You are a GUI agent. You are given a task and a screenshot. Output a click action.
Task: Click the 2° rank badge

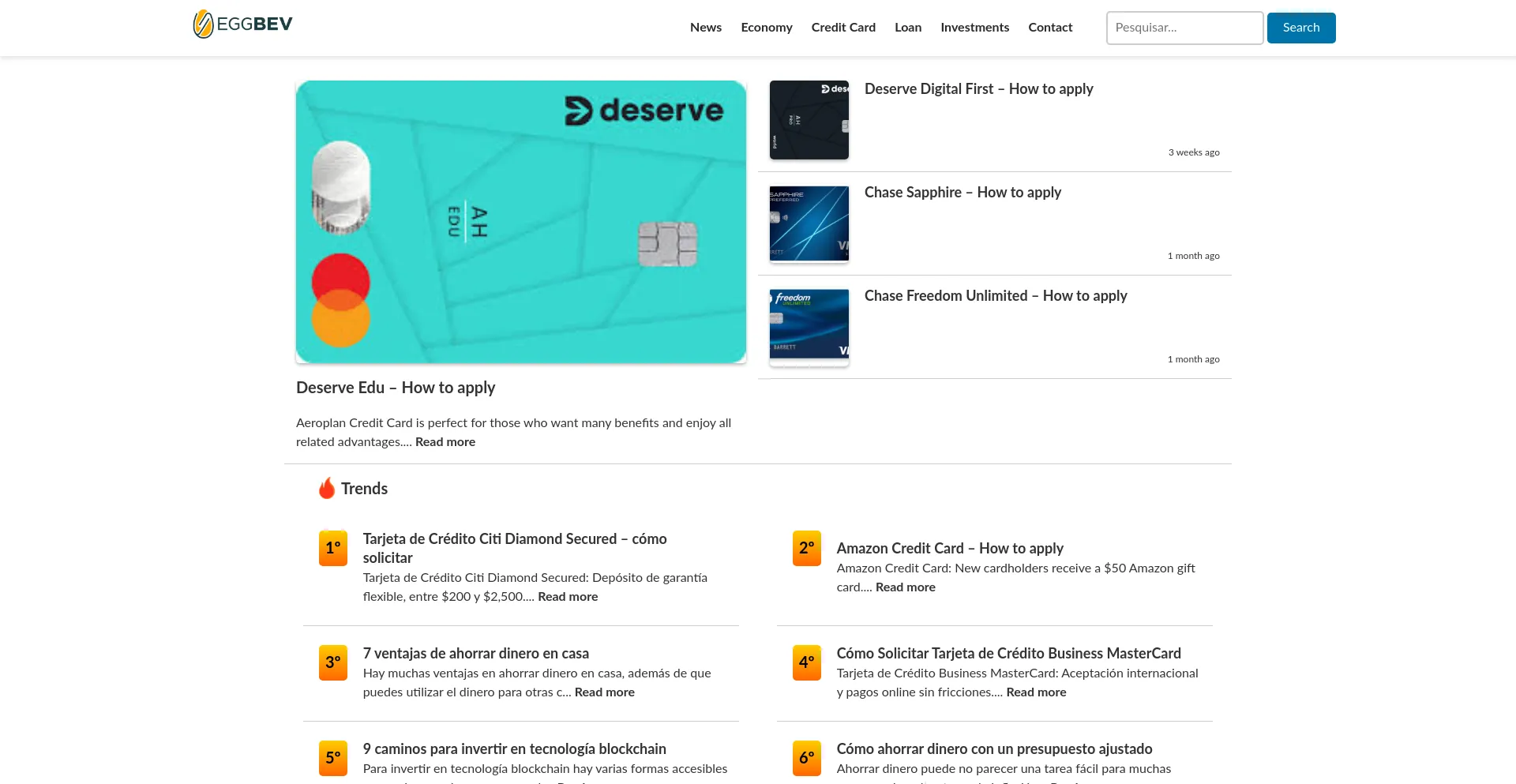point(807,548)
